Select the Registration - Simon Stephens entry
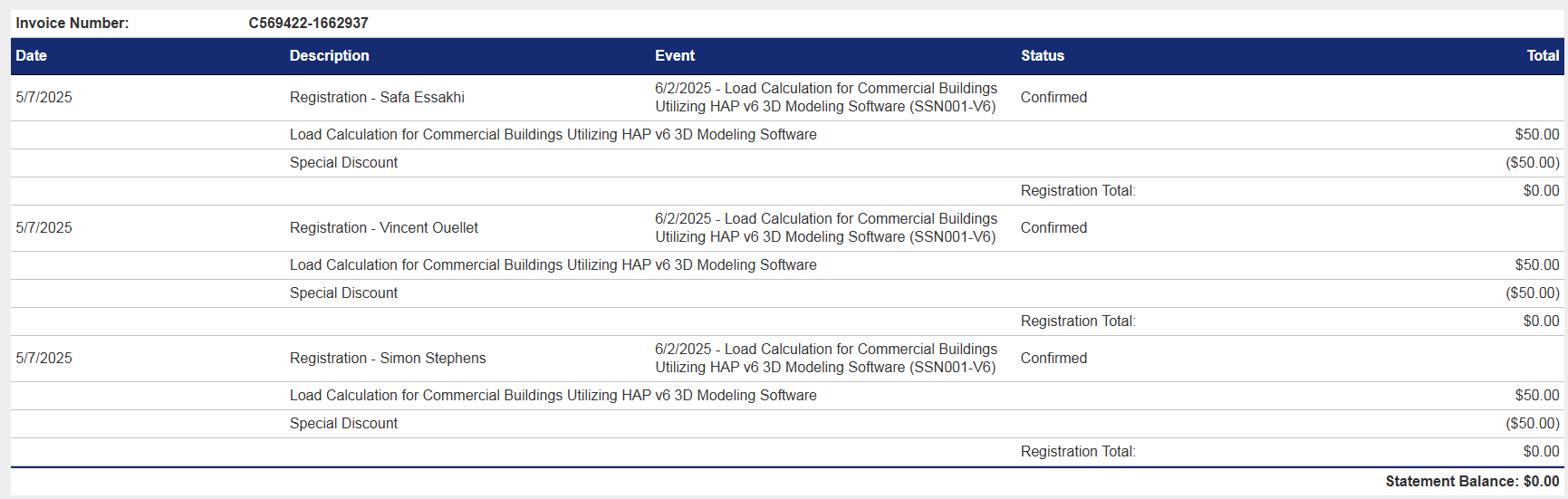Screen dimensions: 1568x499 pyautogui.click(x=387, y=359)
